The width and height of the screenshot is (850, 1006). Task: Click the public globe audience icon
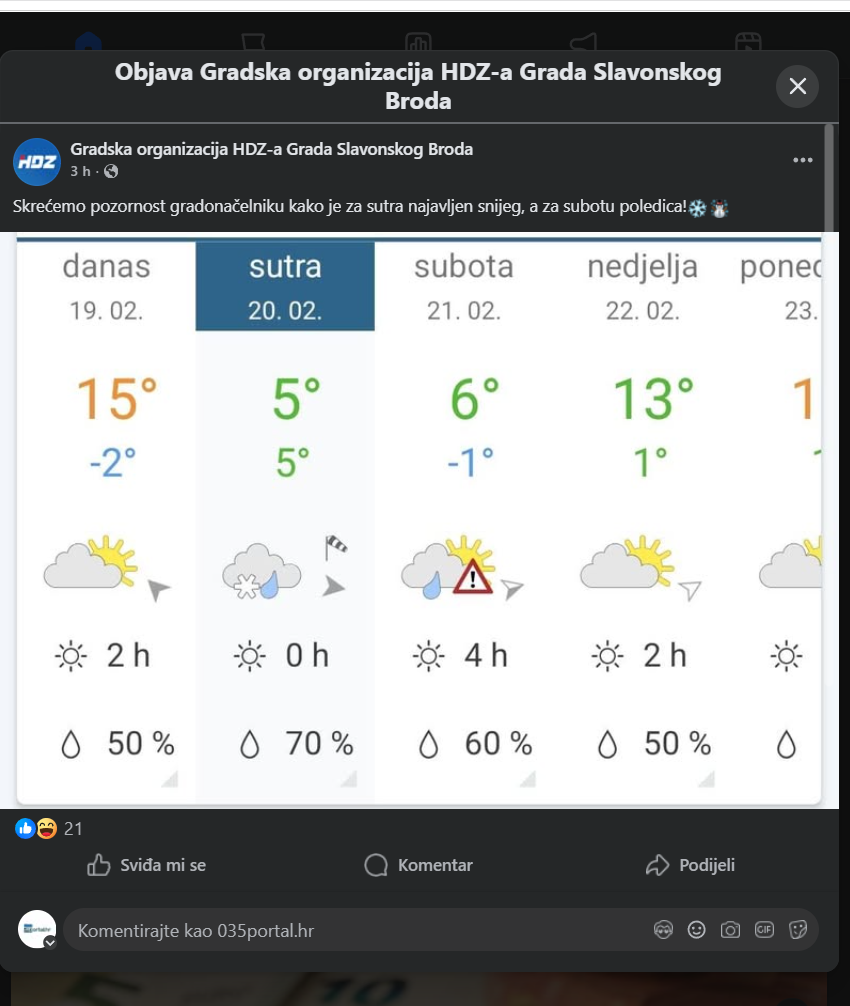click(x=111, y=171)
